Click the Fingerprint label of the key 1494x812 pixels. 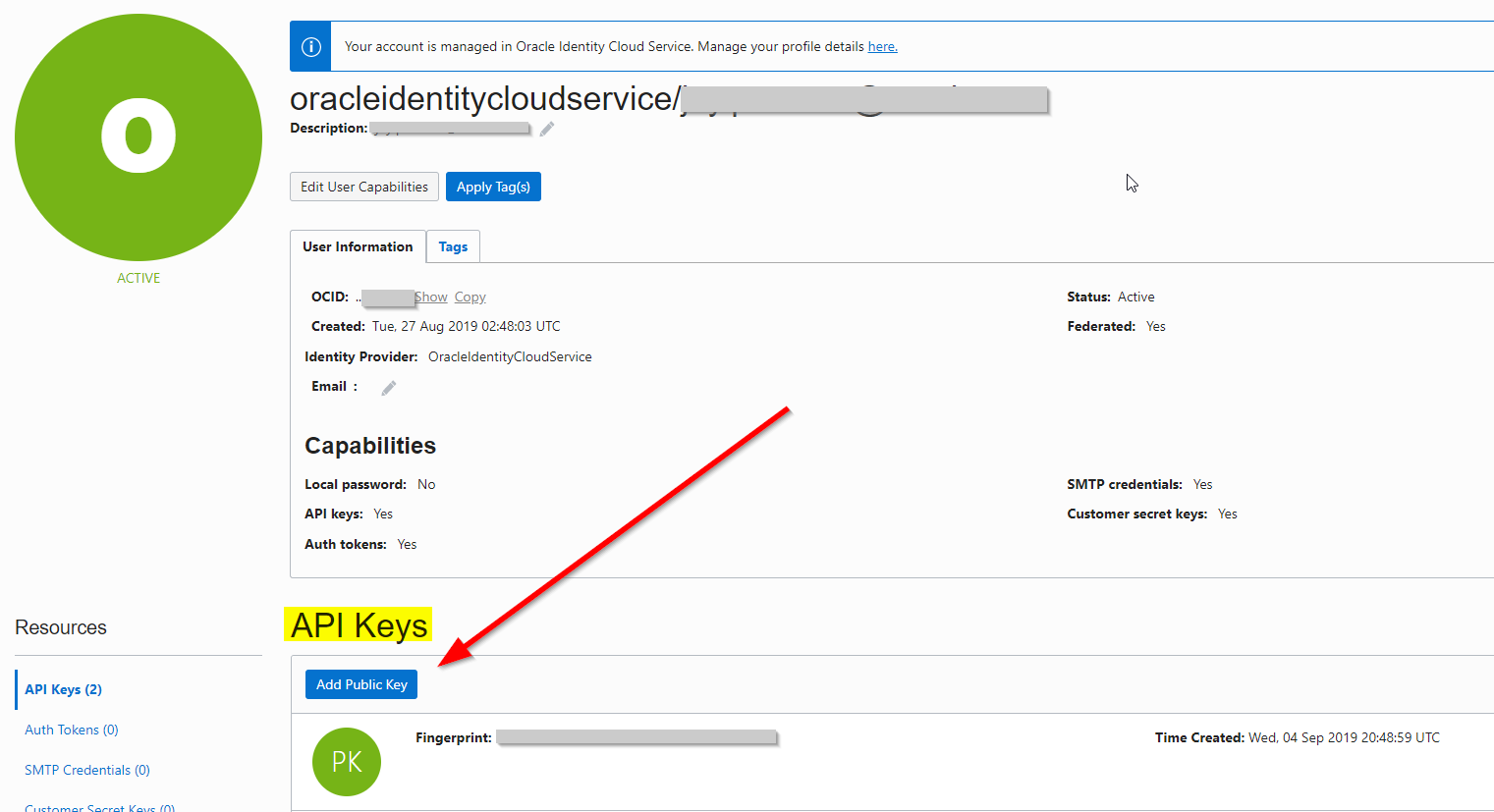(454, 737)
